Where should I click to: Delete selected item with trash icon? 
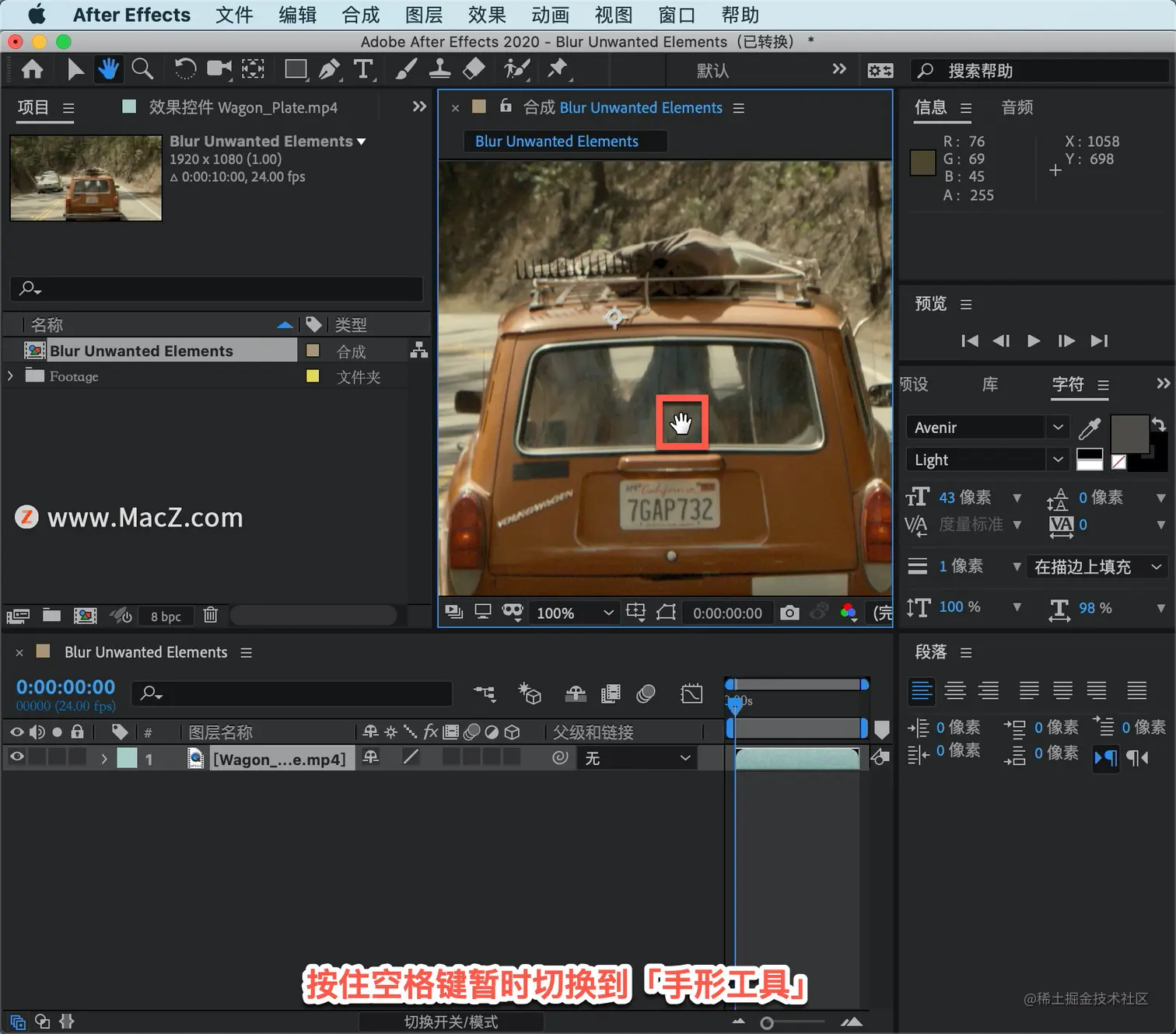210,615
